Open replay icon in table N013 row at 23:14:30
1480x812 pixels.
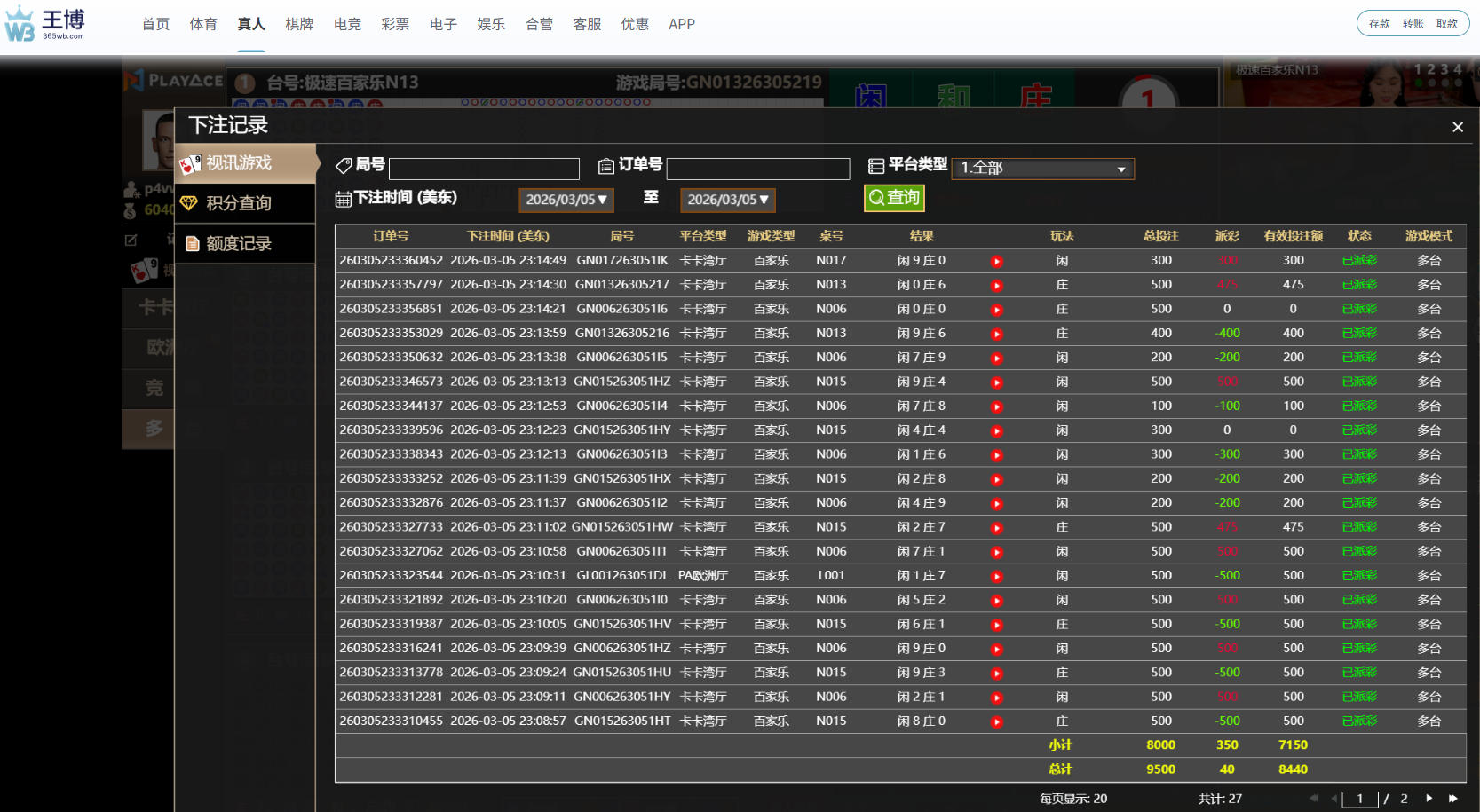pyautogui.click(x=997, y=286)
